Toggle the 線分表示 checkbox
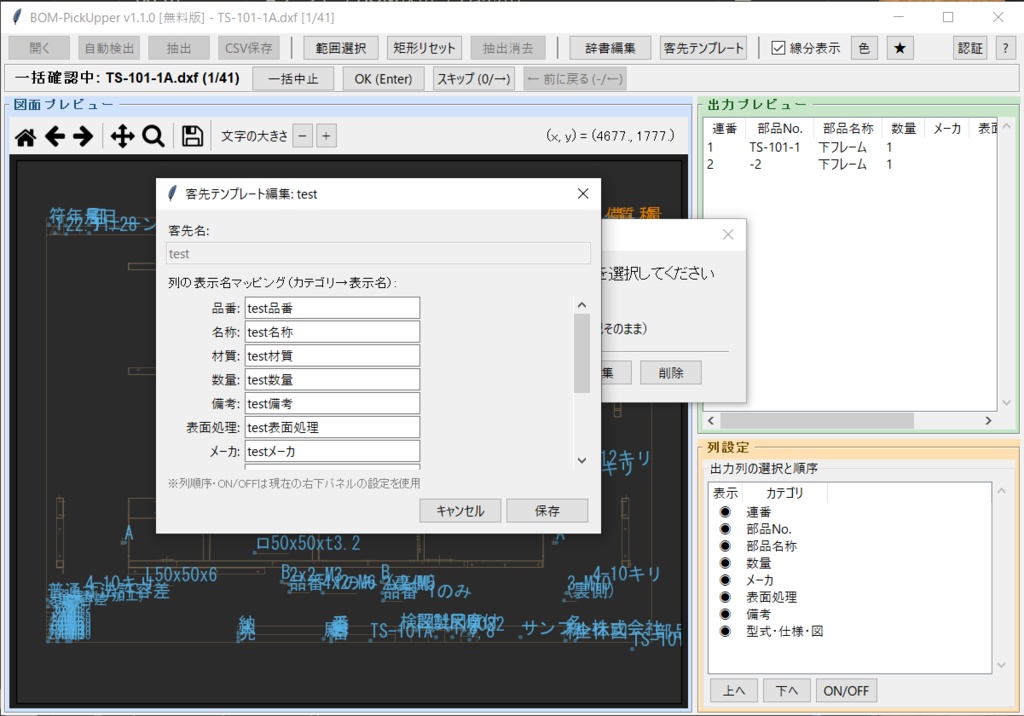This screenshot has height=716, width=1024. (778, 48)
